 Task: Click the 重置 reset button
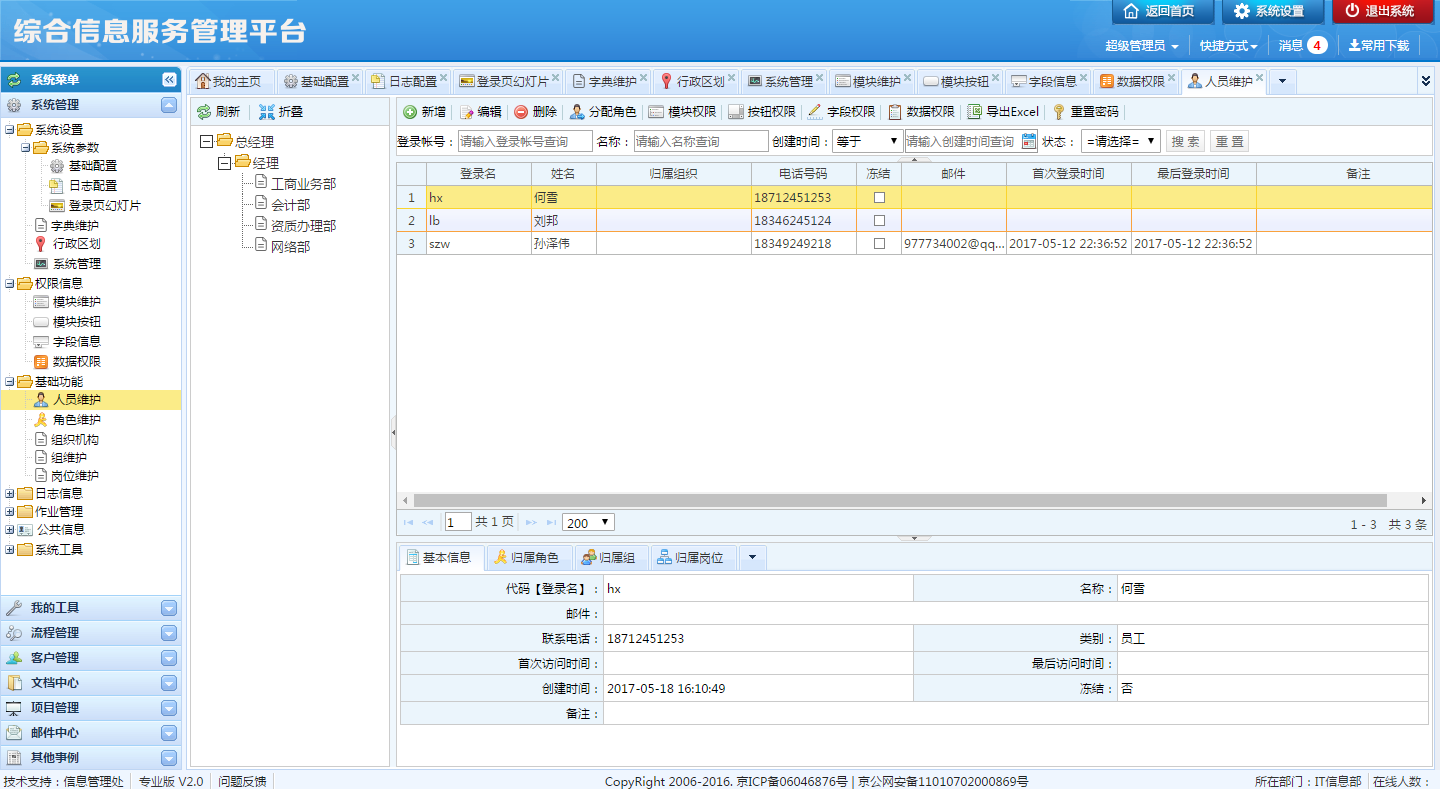[x=1229, y=141]
